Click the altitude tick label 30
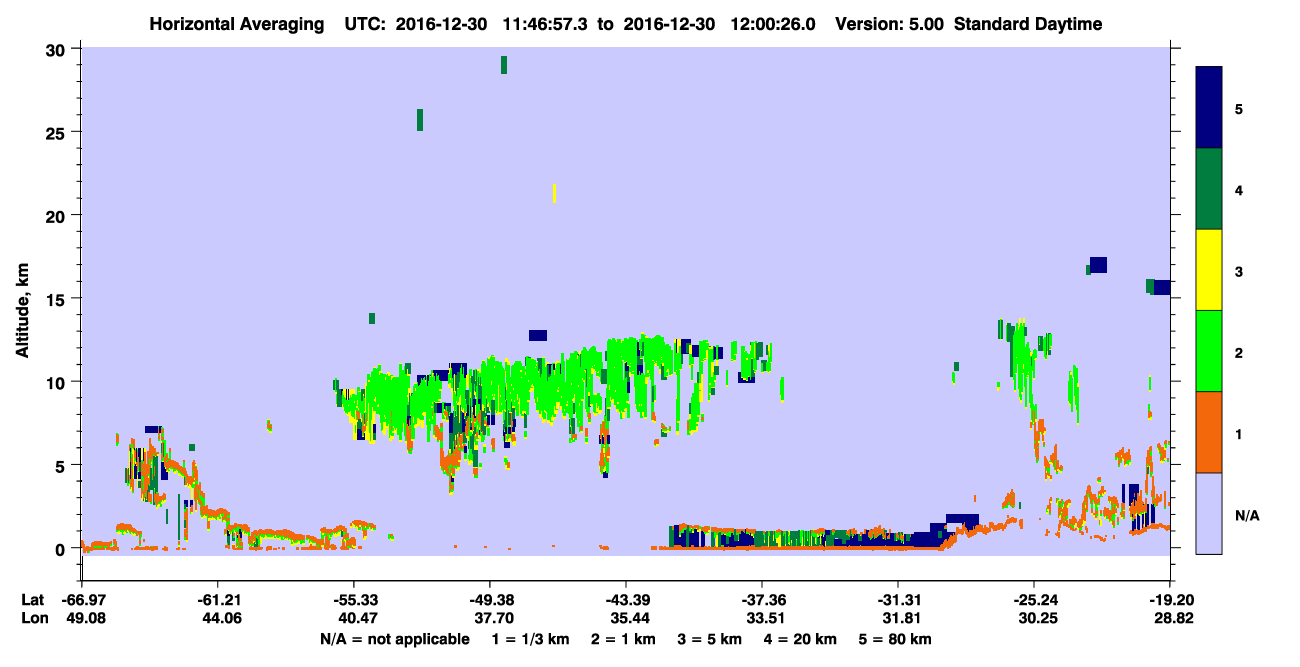This screenshot has height=667, width=1300. (x=57, y=50)
